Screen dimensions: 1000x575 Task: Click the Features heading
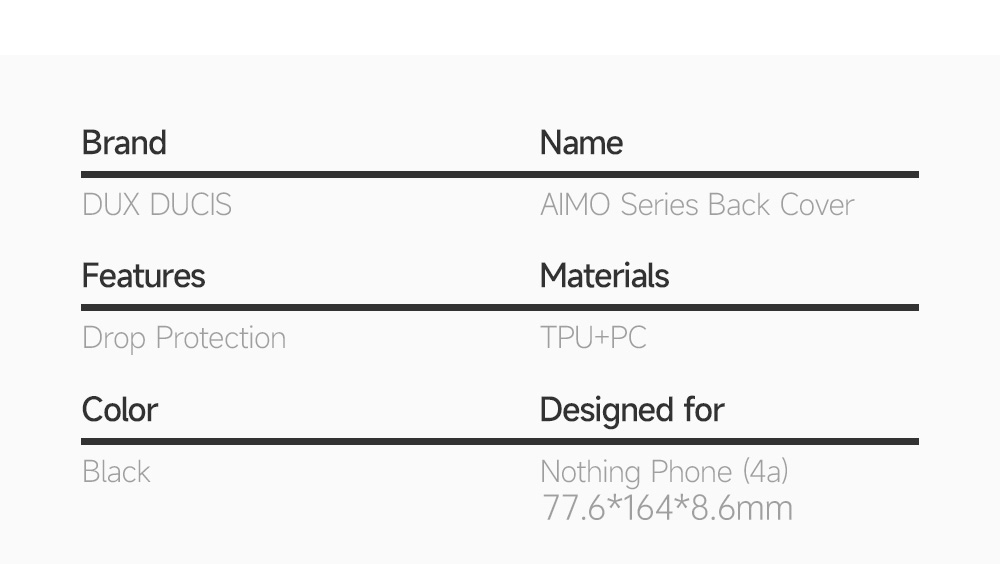tap(143, 276)
